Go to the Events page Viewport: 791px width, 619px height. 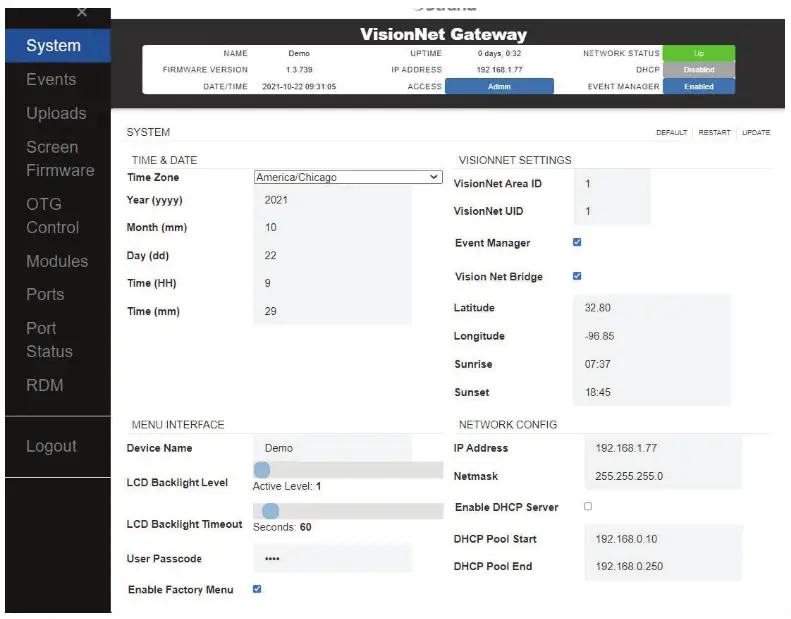[x=51, y=79]
